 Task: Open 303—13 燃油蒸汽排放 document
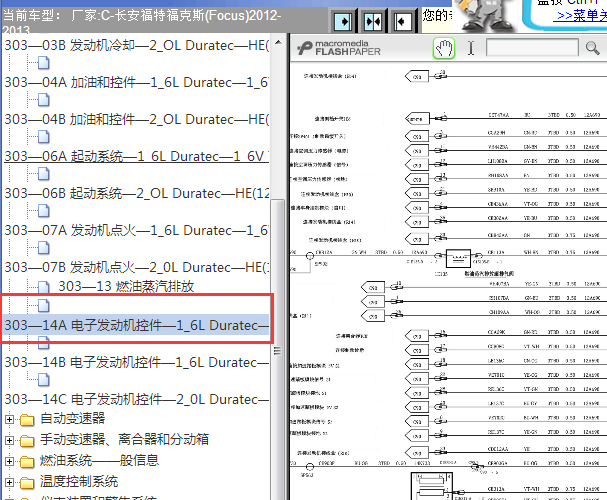(126, 286)
